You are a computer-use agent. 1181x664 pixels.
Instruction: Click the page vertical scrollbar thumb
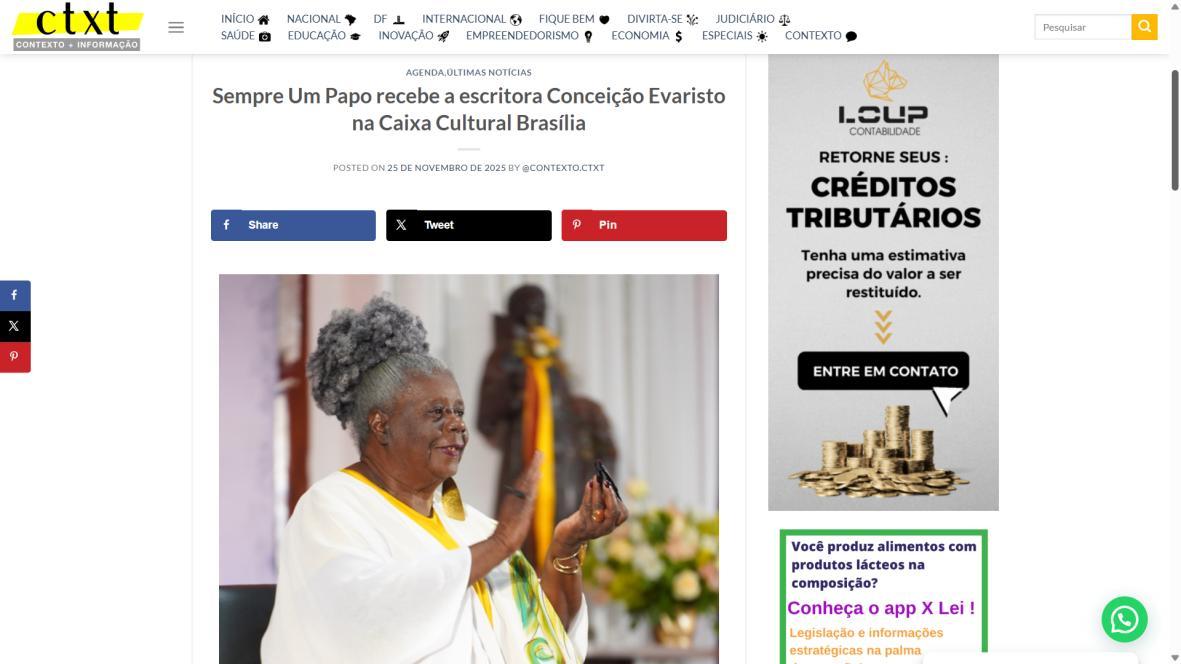pyautogui.click(x=1174, y=129)
